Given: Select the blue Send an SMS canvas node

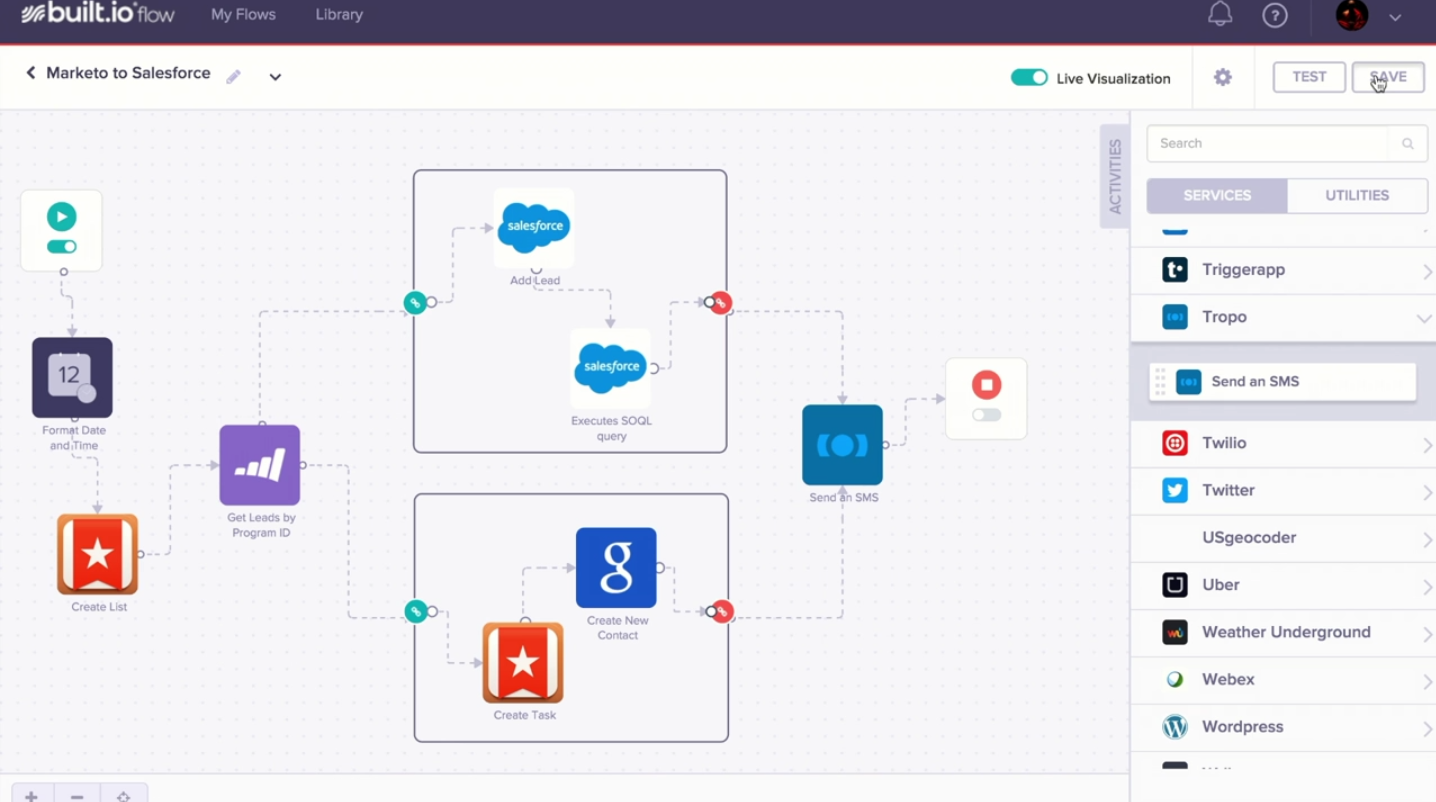Looking at the screenshot, I should [x=842, y=445].
